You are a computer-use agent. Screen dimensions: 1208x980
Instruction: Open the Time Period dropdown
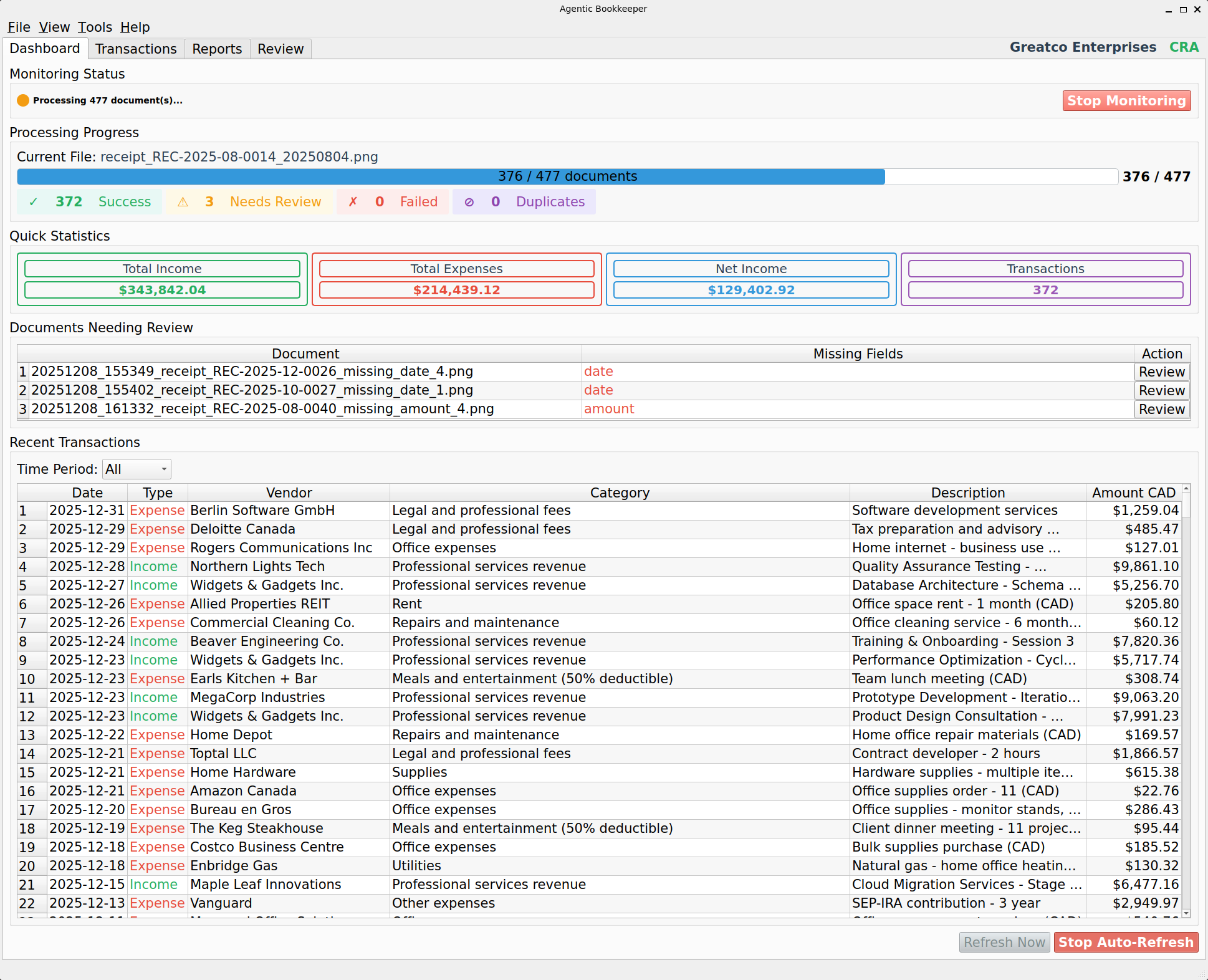coord(136,469)
